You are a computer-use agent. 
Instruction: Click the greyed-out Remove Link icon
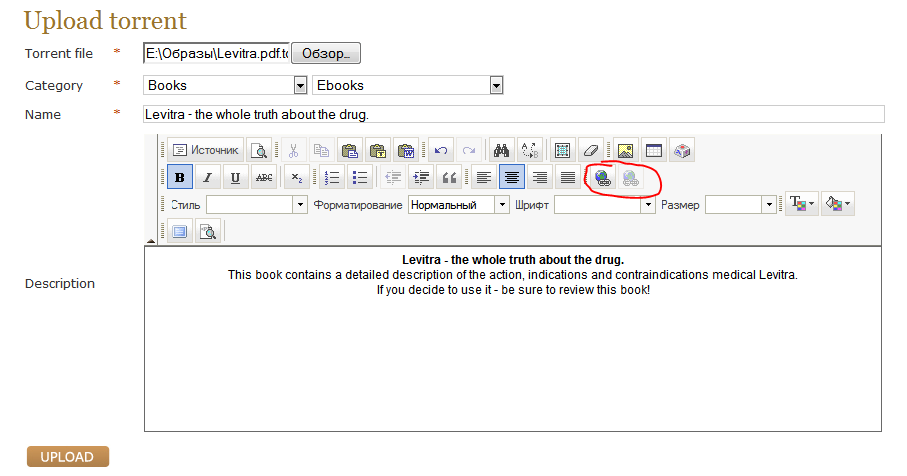[x=631, y=178]
